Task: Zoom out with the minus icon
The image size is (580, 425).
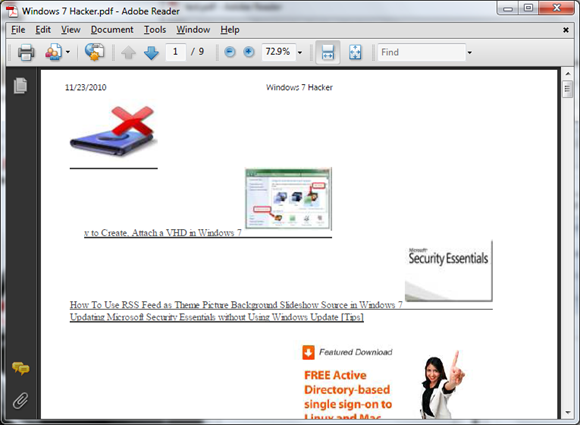Action: pyautogui.click(x=230, y=52)
